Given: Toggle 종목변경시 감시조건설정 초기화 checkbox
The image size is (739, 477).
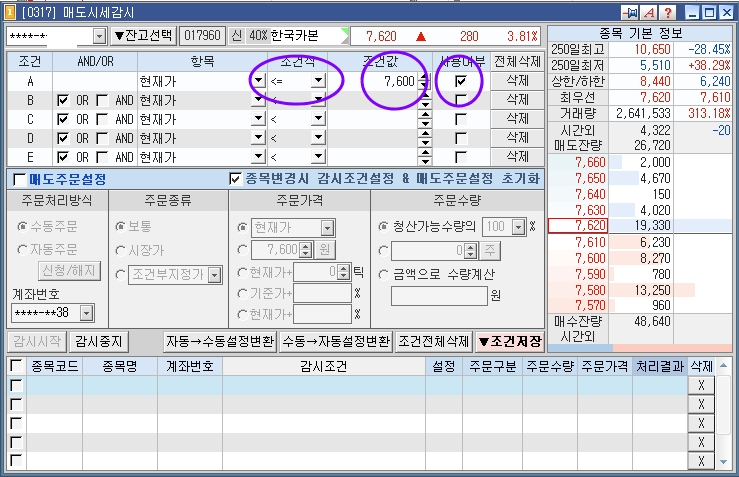Looking at the screenshot, I should click(235, 179).
